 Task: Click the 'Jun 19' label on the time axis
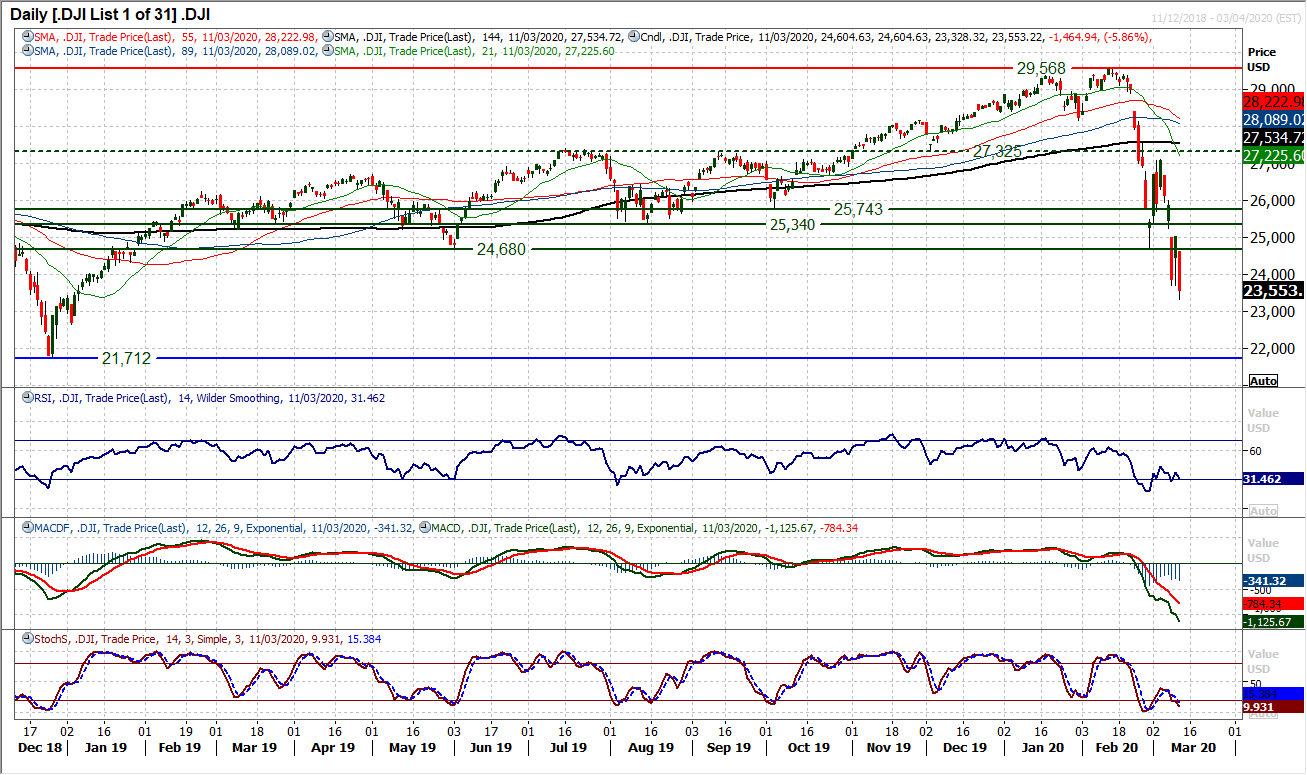[x=491, y=747]
